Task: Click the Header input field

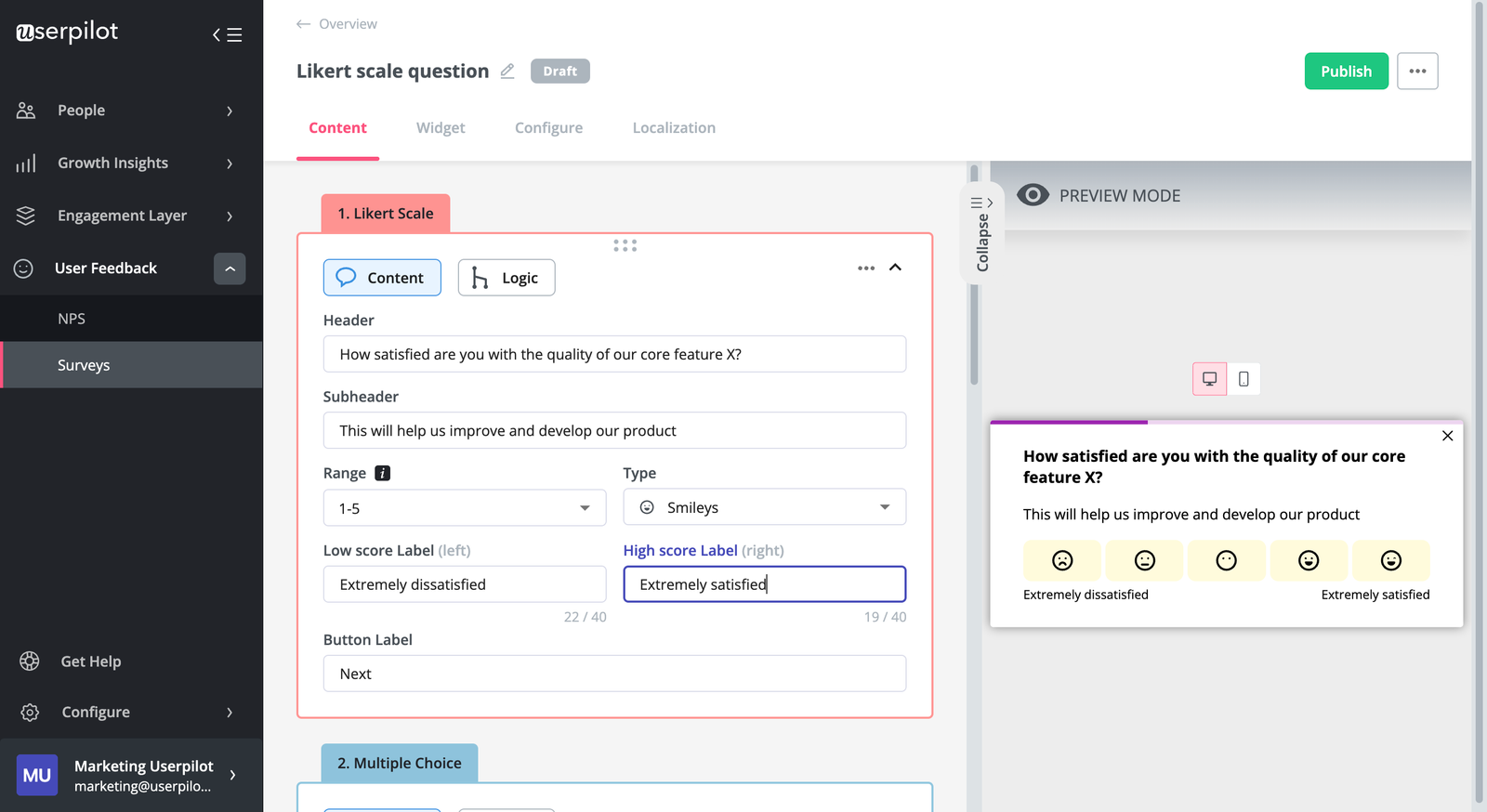Action: tap(614, 354)
